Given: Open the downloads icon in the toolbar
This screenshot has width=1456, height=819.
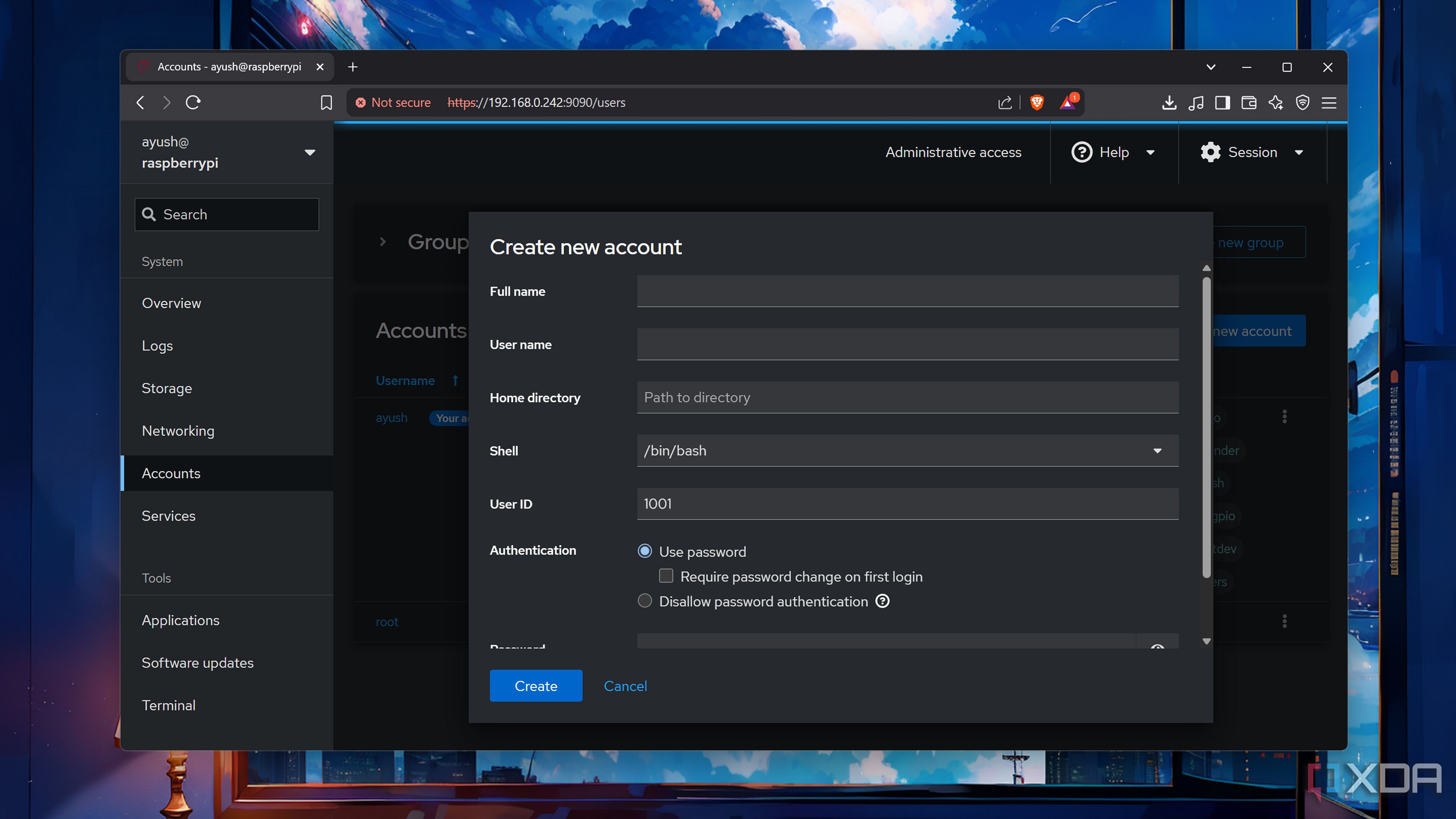Looking at the screenshot, I should pyautogui.click(x=1169, y=102).
